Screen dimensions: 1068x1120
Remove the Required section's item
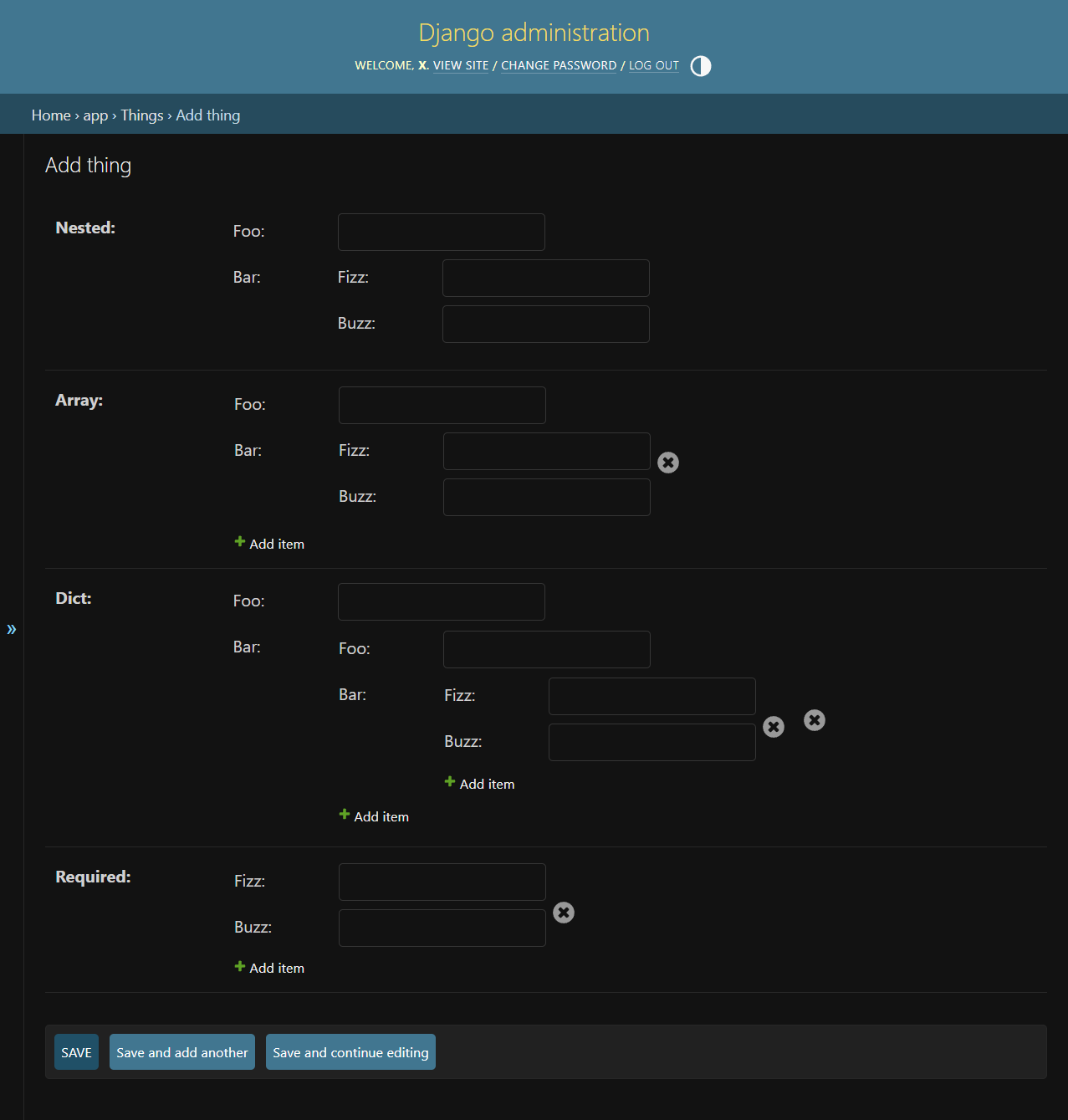point(564,913)
